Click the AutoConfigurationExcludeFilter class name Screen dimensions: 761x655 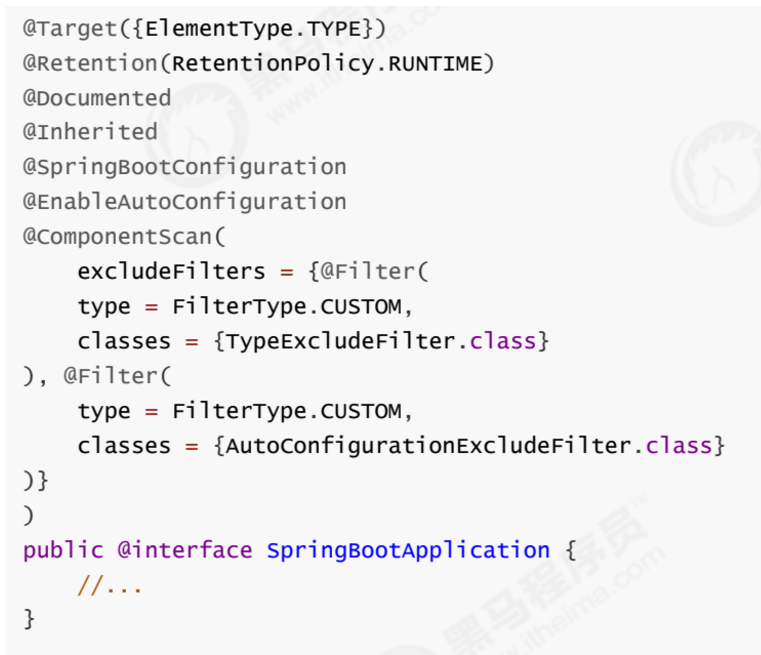429,445
